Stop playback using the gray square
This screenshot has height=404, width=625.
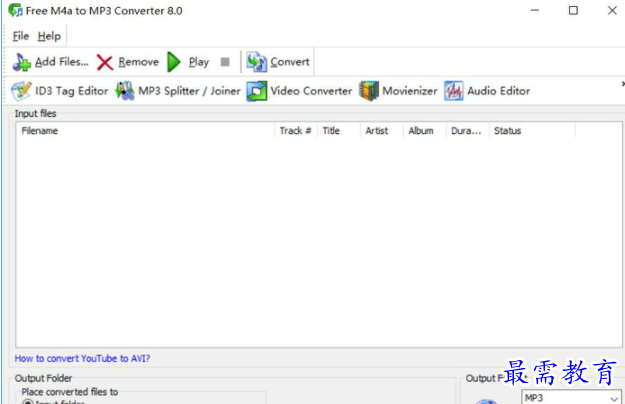pyautogui.click(x=225, y=62)
